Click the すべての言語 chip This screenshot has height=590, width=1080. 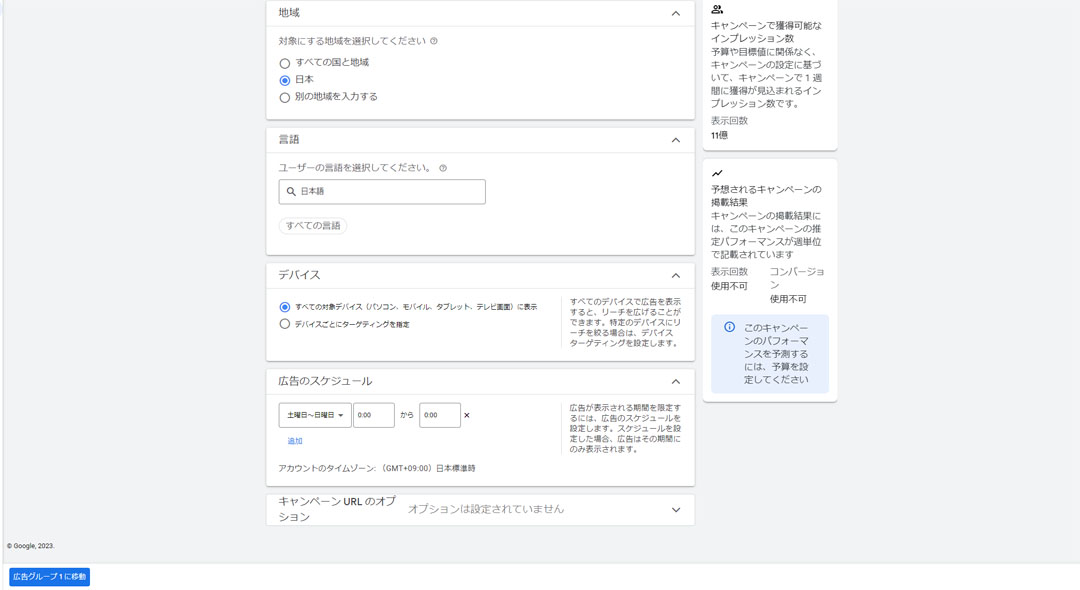click(313, 226)
